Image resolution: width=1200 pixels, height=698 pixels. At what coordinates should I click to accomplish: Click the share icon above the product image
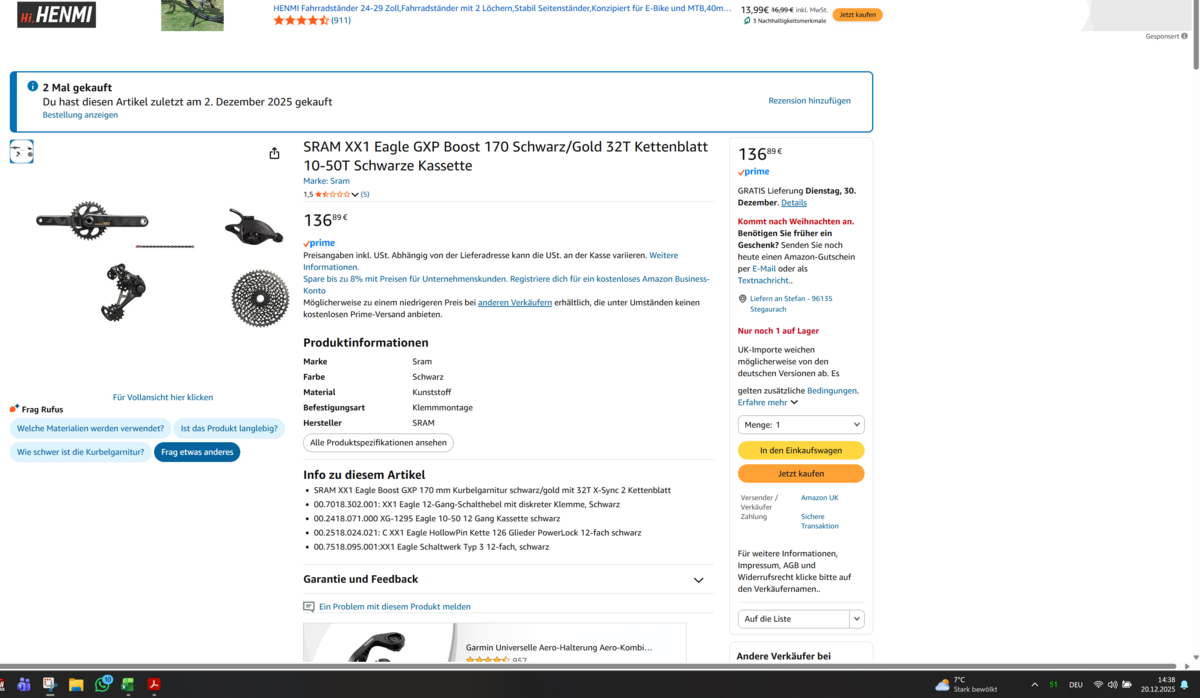274,153
